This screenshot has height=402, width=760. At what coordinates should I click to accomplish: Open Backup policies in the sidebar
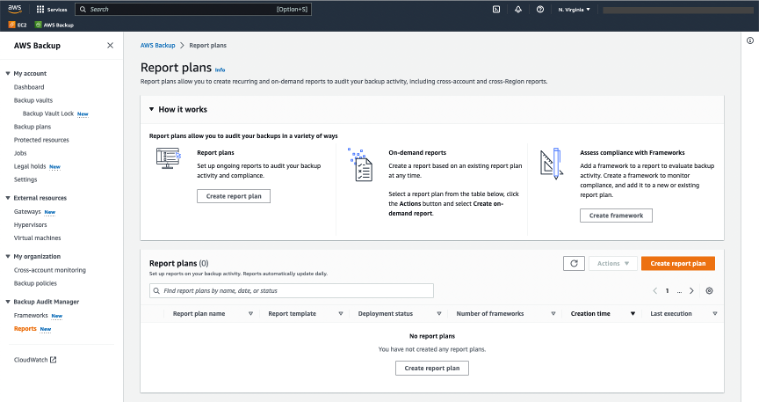tap(35, 283)
